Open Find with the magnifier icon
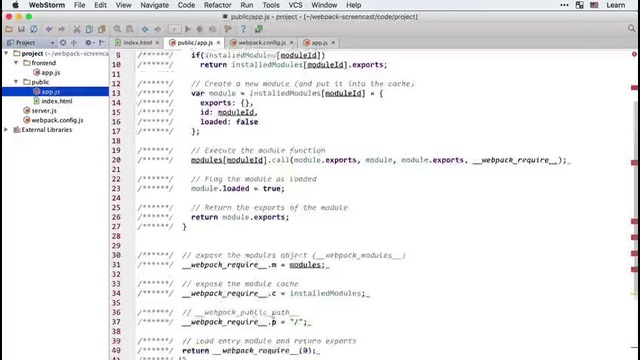Screen dimensions: 640x360 (117, 29)
